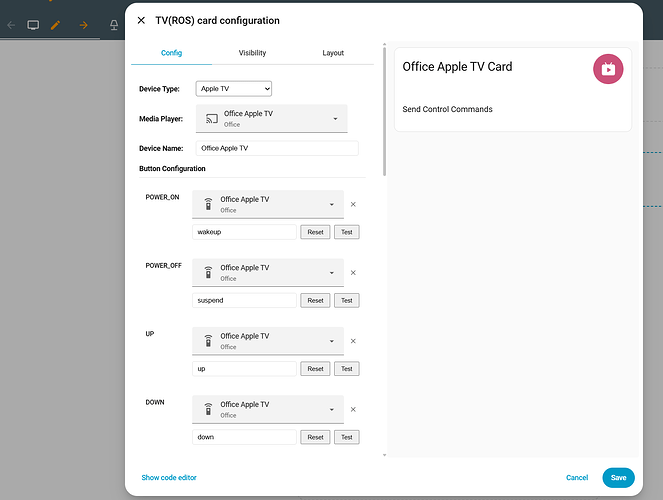This screenshot has height=500, width=663.
Task: Click the Office Apple TV Card title
Action: tap(457, 67)
